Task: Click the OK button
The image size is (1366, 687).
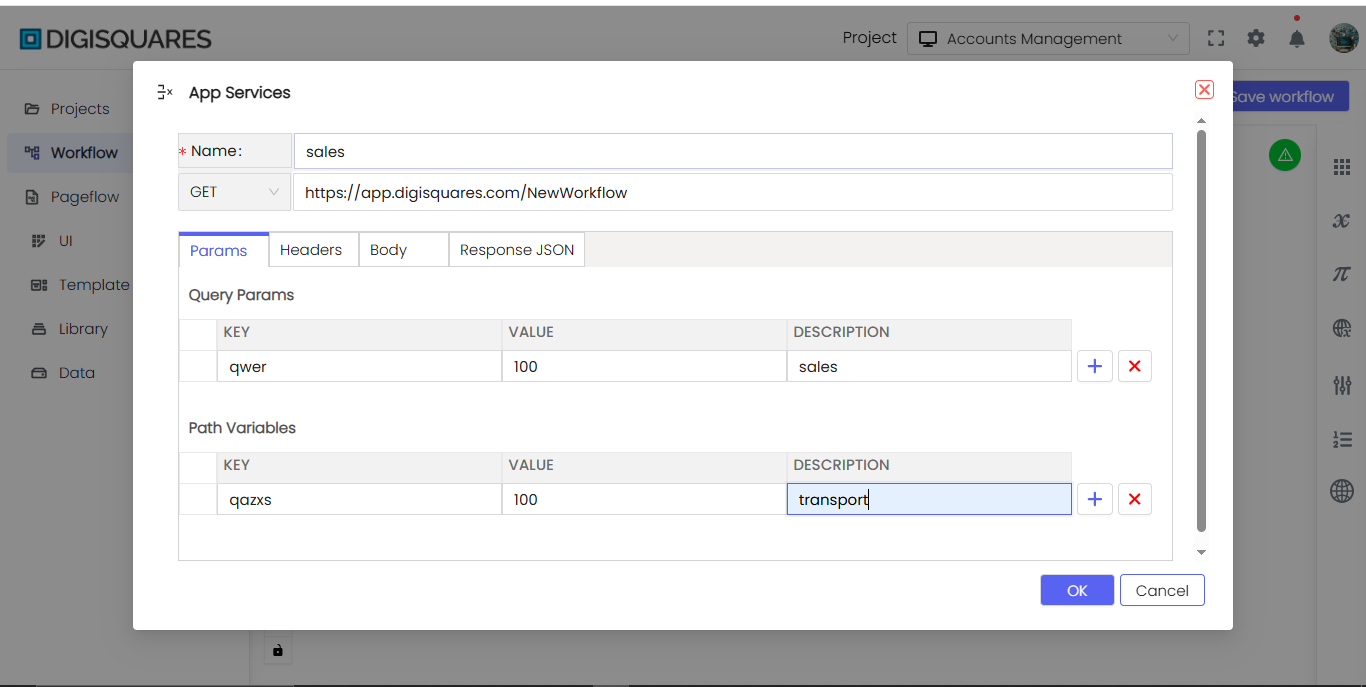Action: click(1077, 590)
